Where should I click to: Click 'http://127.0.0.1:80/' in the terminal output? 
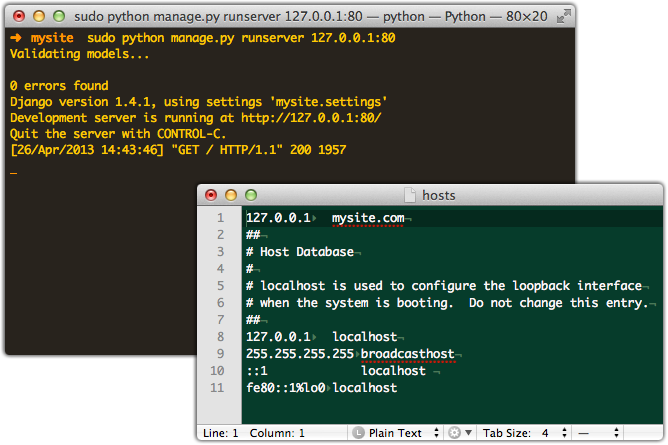(x=311, y=118)
